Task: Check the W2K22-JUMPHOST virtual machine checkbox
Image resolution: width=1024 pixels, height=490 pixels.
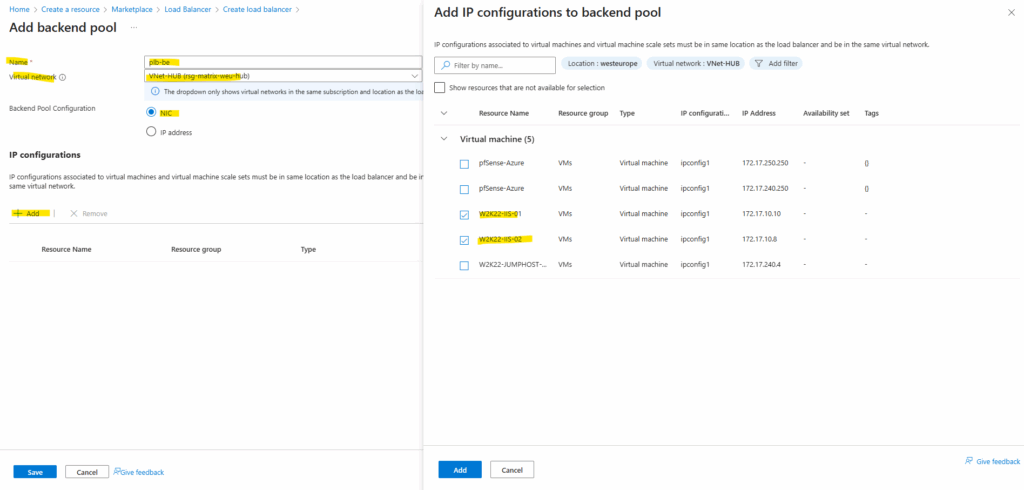Action: pyautogui.click(x=464, y=265)
